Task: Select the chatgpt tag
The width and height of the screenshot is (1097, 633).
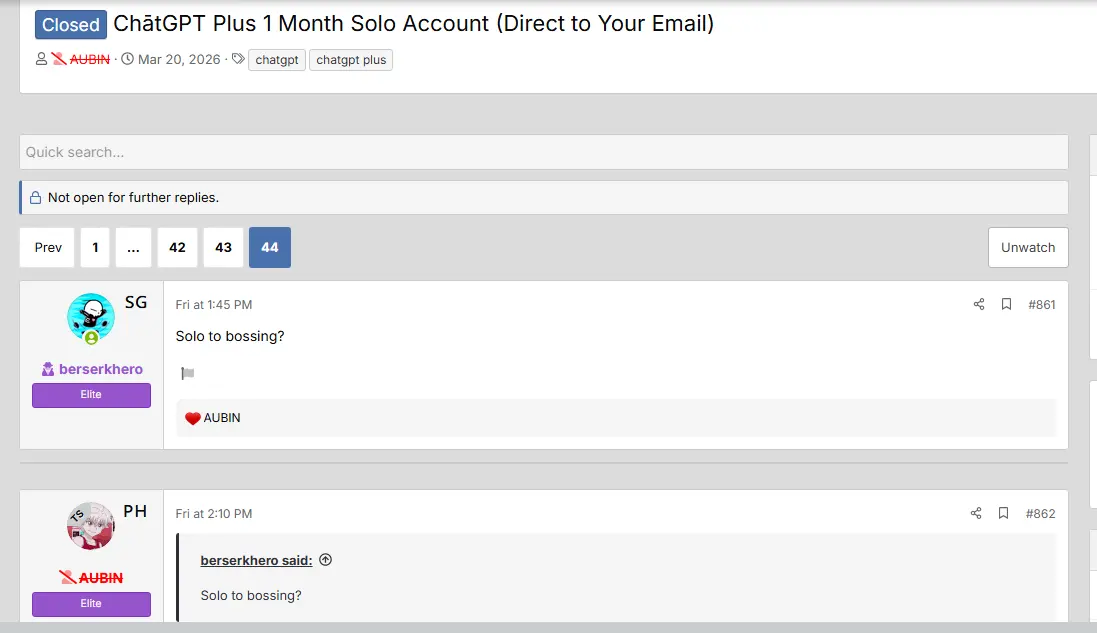Action: [x=277, y=59]
